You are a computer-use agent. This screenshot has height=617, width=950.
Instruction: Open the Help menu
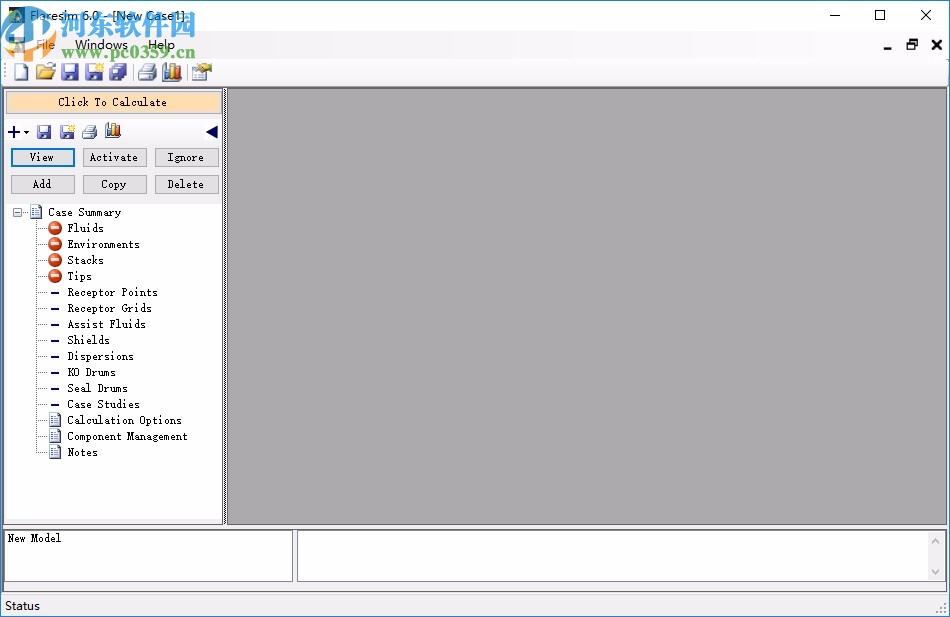click(161, 45)
